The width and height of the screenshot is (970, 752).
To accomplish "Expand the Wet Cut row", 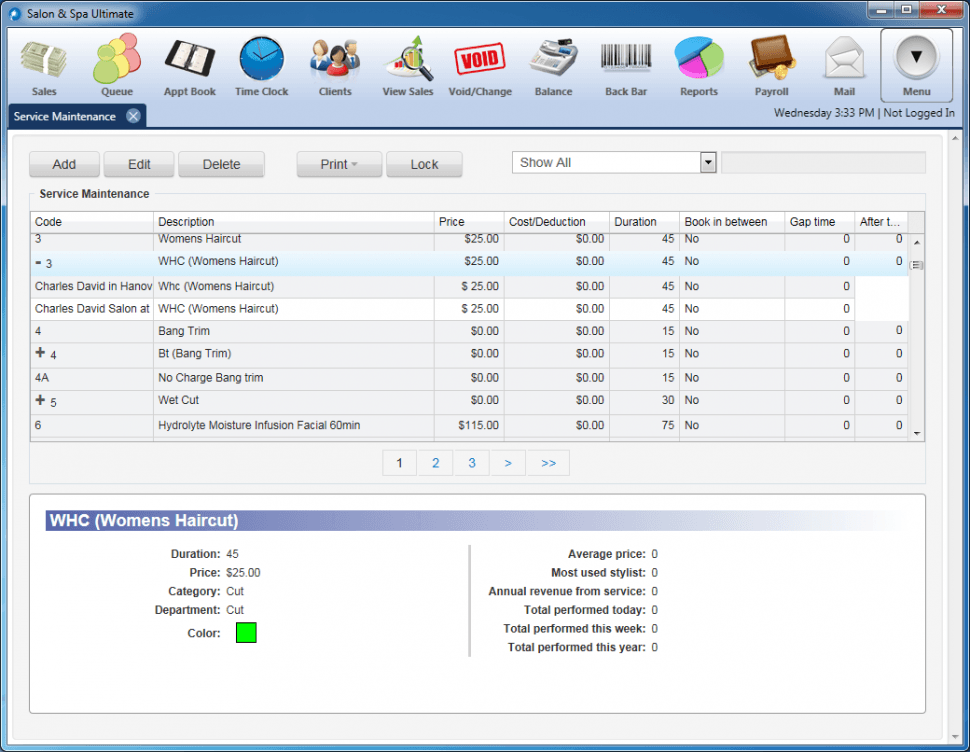I will [x=41, y=400].
